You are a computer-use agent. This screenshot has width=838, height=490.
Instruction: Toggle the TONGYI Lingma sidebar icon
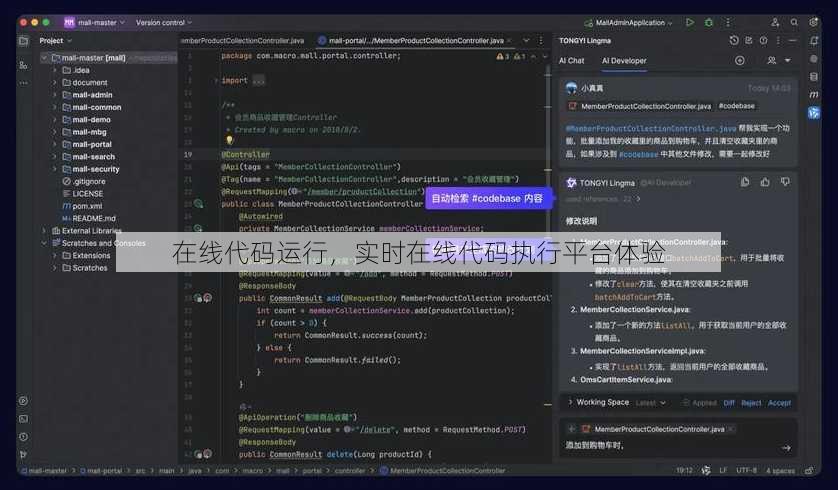813,113
